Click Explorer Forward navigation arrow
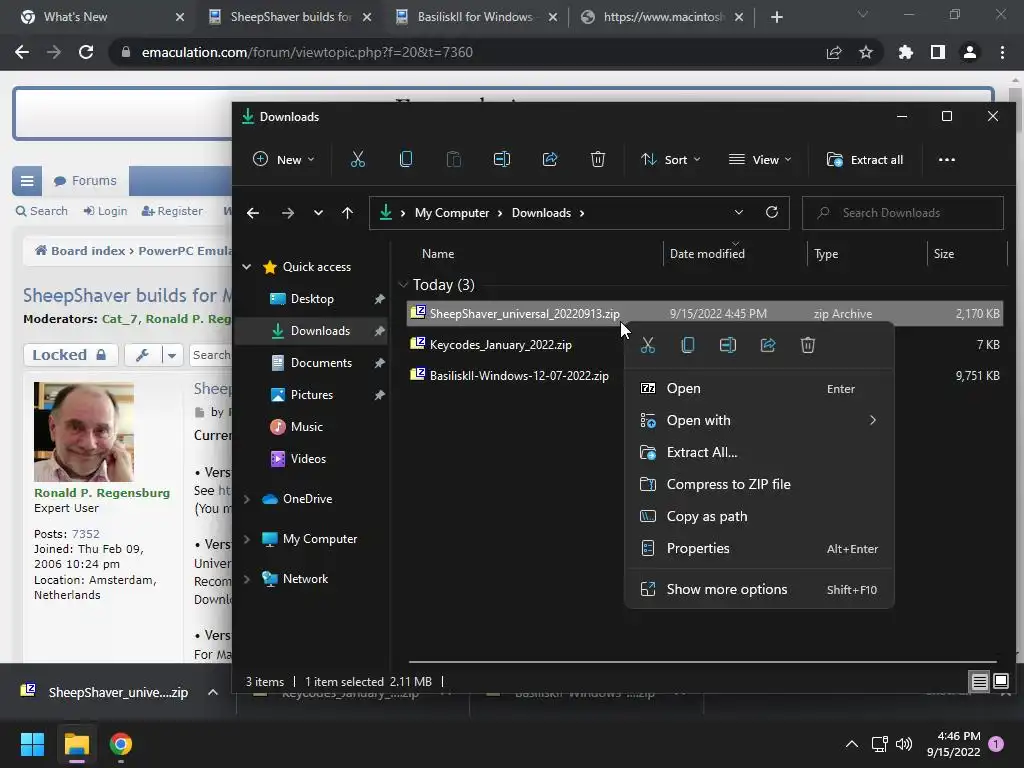This screenshot has width=1024, height=768. pyautogui.click(x=287, y=213)
